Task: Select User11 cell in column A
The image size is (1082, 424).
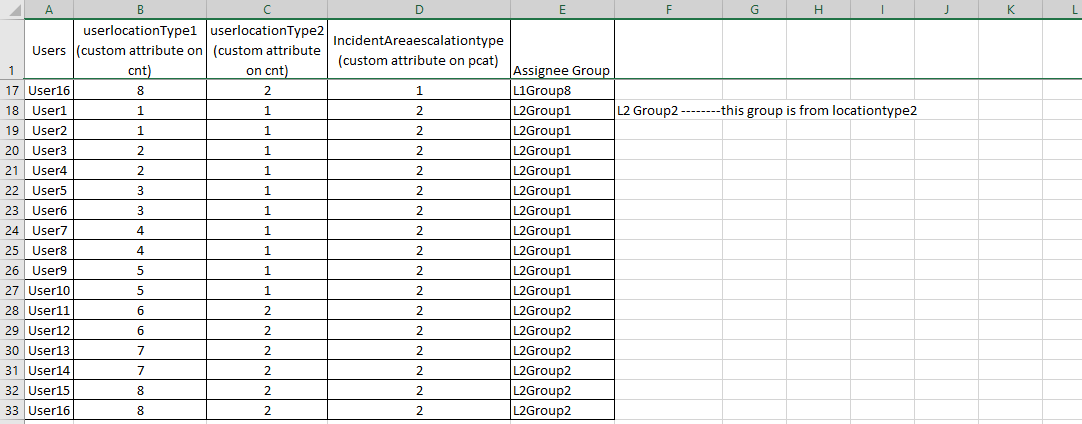Action: coord(49,310)
